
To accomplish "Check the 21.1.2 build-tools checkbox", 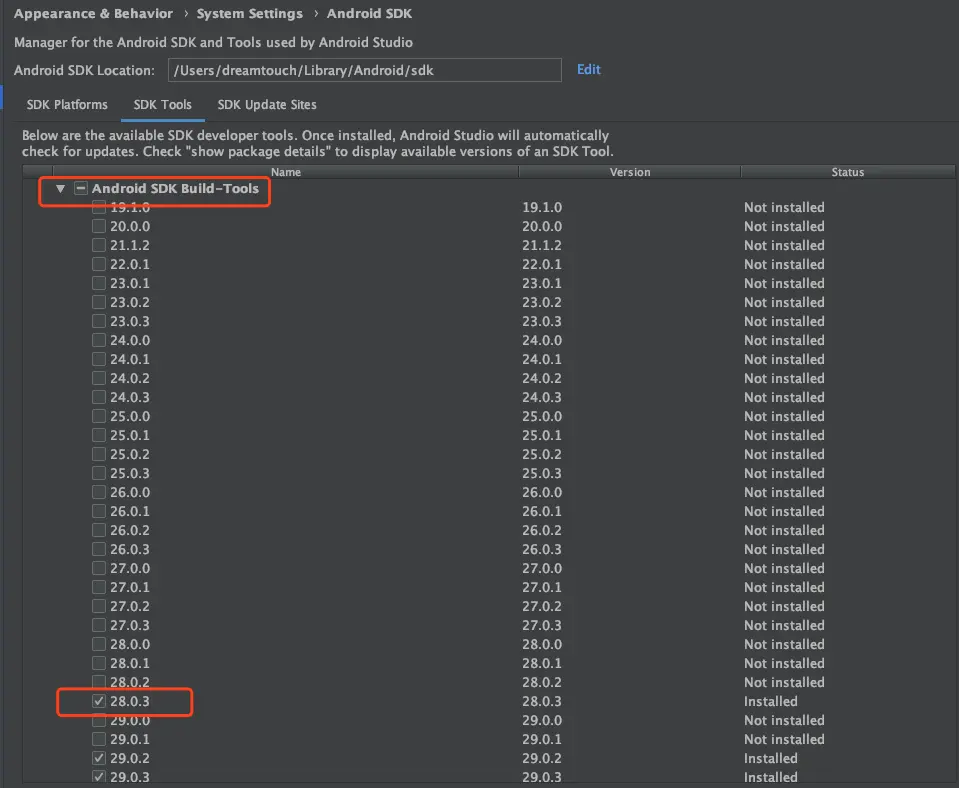I will [98, 245].
